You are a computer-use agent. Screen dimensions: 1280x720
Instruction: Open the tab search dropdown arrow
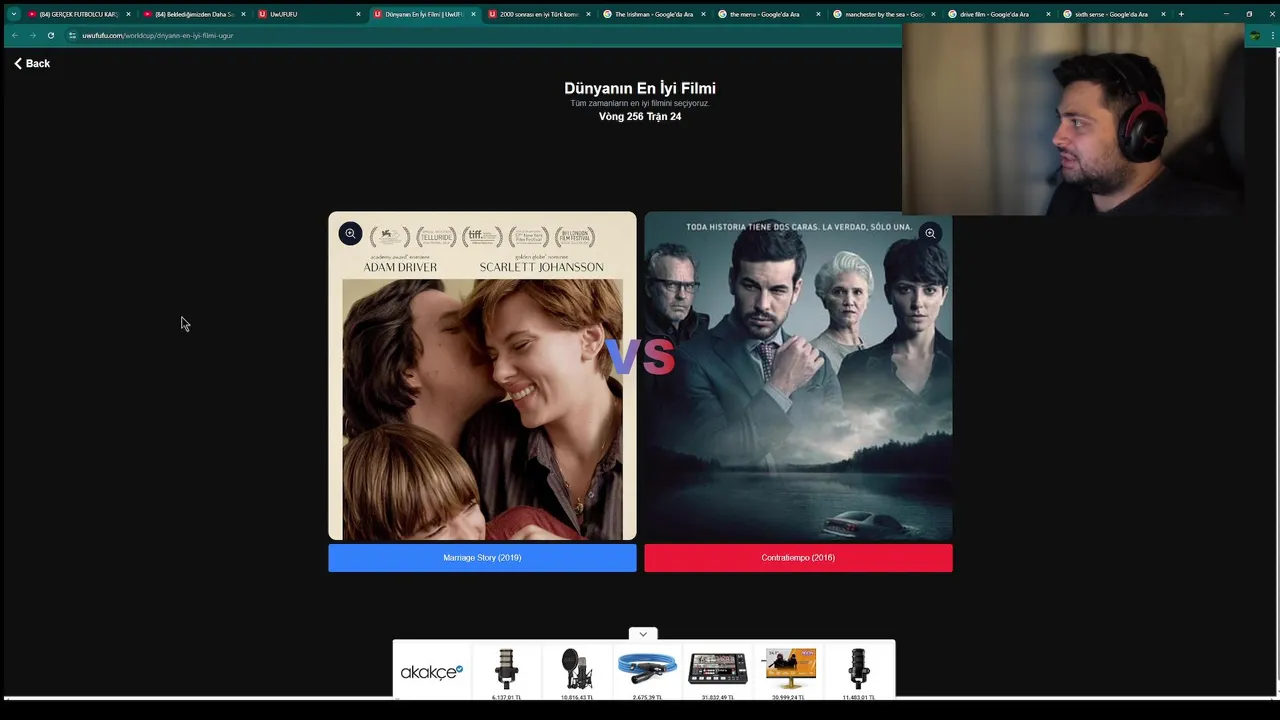click(x=13, y=14)
